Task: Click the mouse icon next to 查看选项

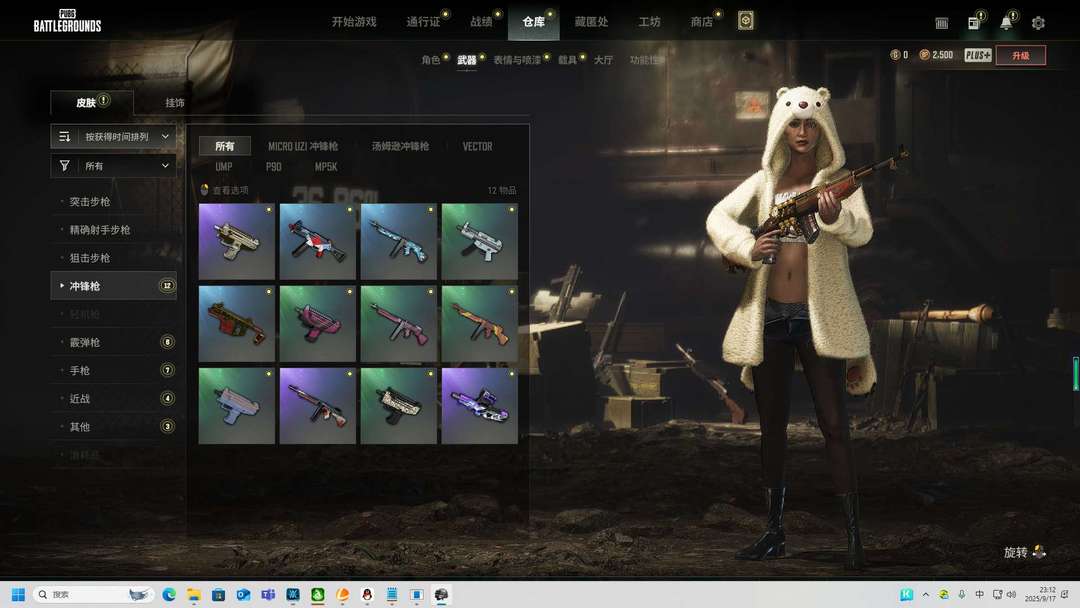Action: [x=204, y=189]
